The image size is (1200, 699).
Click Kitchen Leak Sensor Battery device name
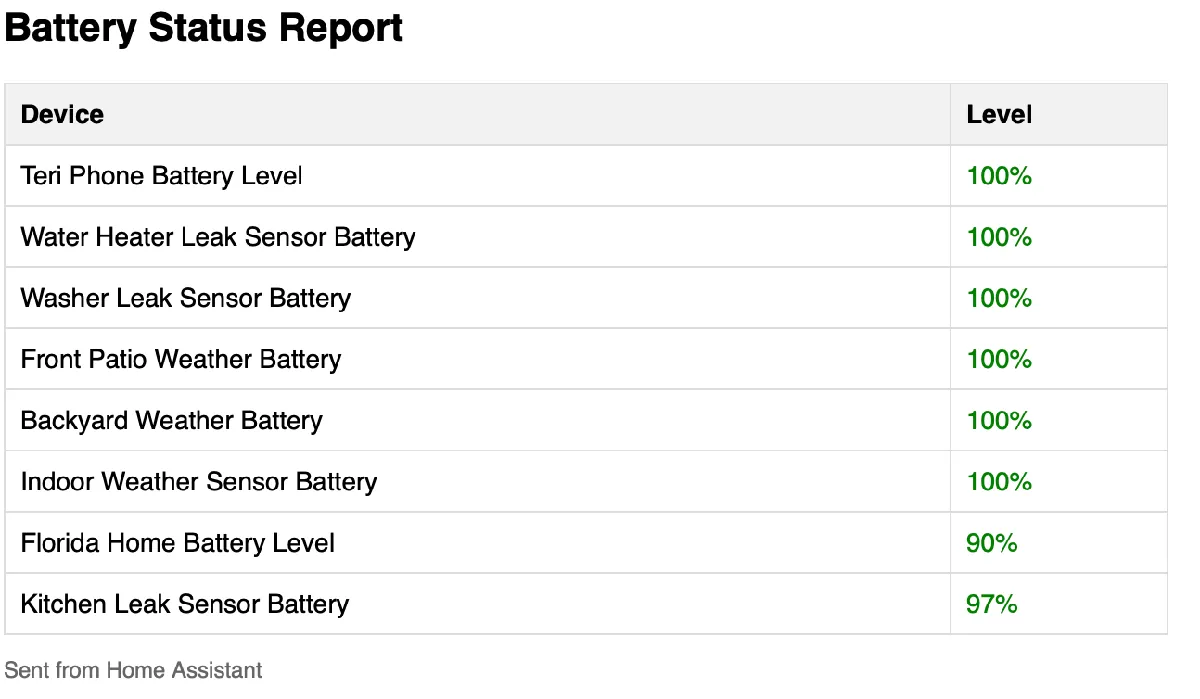click(x=185, y=604)
